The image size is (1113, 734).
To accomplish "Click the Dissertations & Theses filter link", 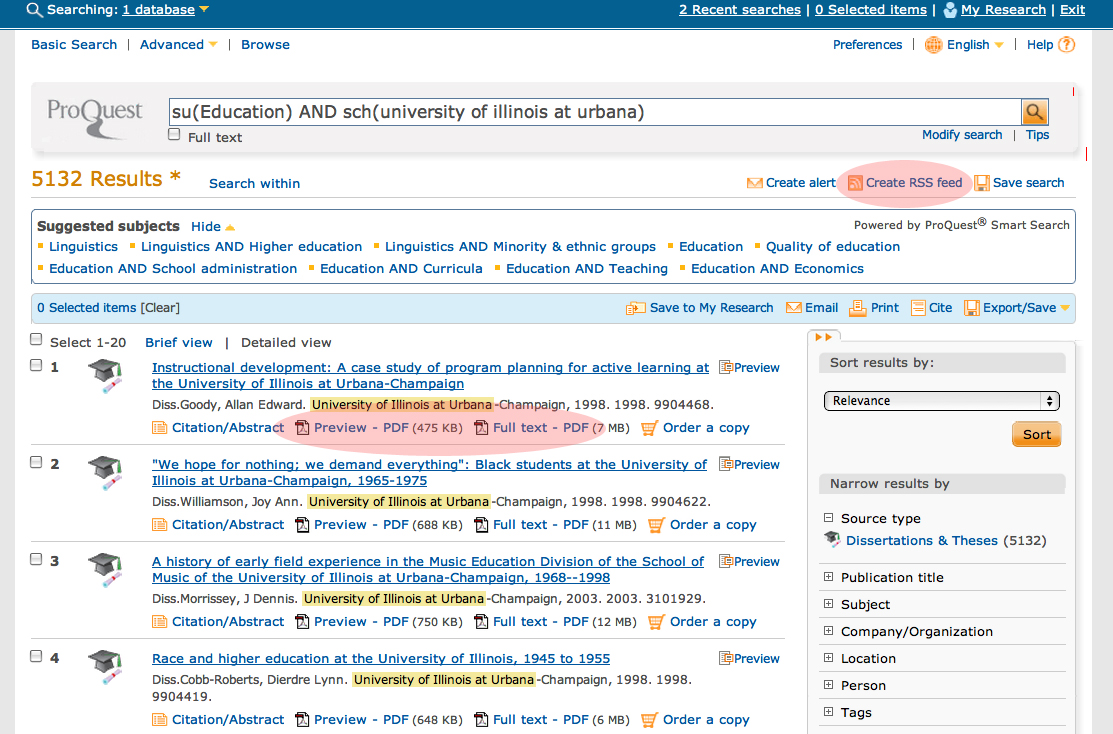I will [921, 541].
